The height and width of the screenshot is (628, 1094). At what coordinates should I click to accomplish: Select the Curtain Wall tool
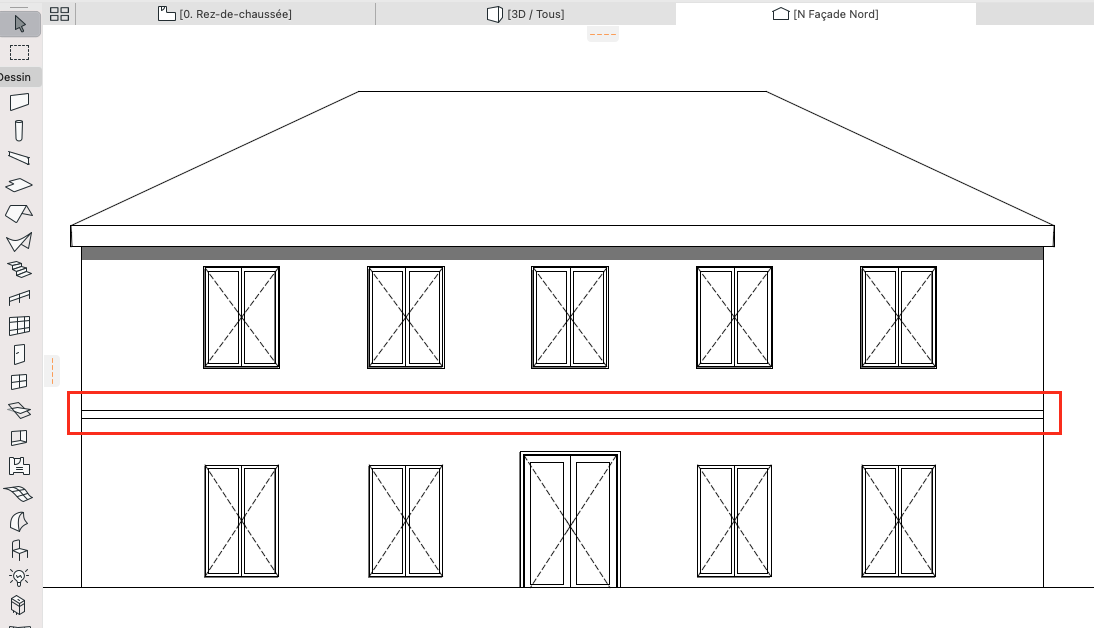[20, 325]
